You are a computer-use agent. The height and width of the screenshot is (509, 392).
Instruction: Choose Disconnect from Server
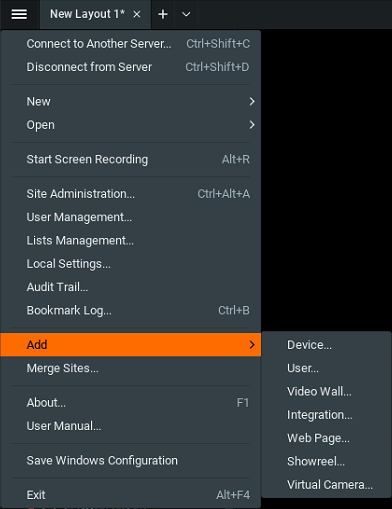click(131, 67)
